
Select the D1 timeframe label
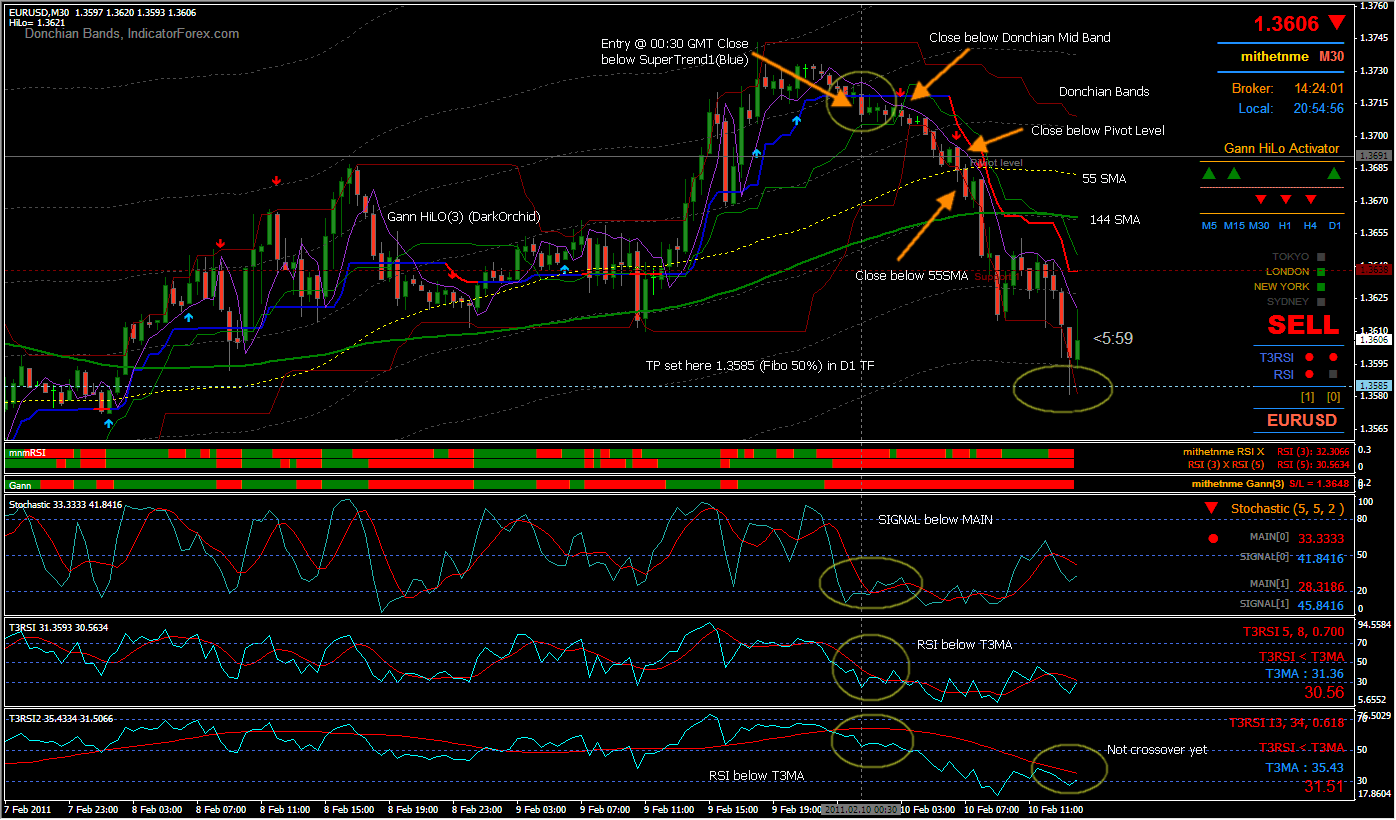pos(1334,226)
